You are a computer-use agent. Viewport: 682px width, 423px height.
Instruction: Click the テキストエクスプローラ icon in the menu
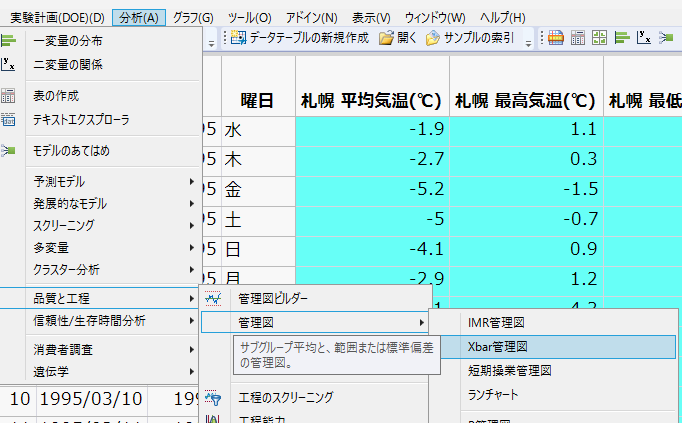[x=8, y=120]
